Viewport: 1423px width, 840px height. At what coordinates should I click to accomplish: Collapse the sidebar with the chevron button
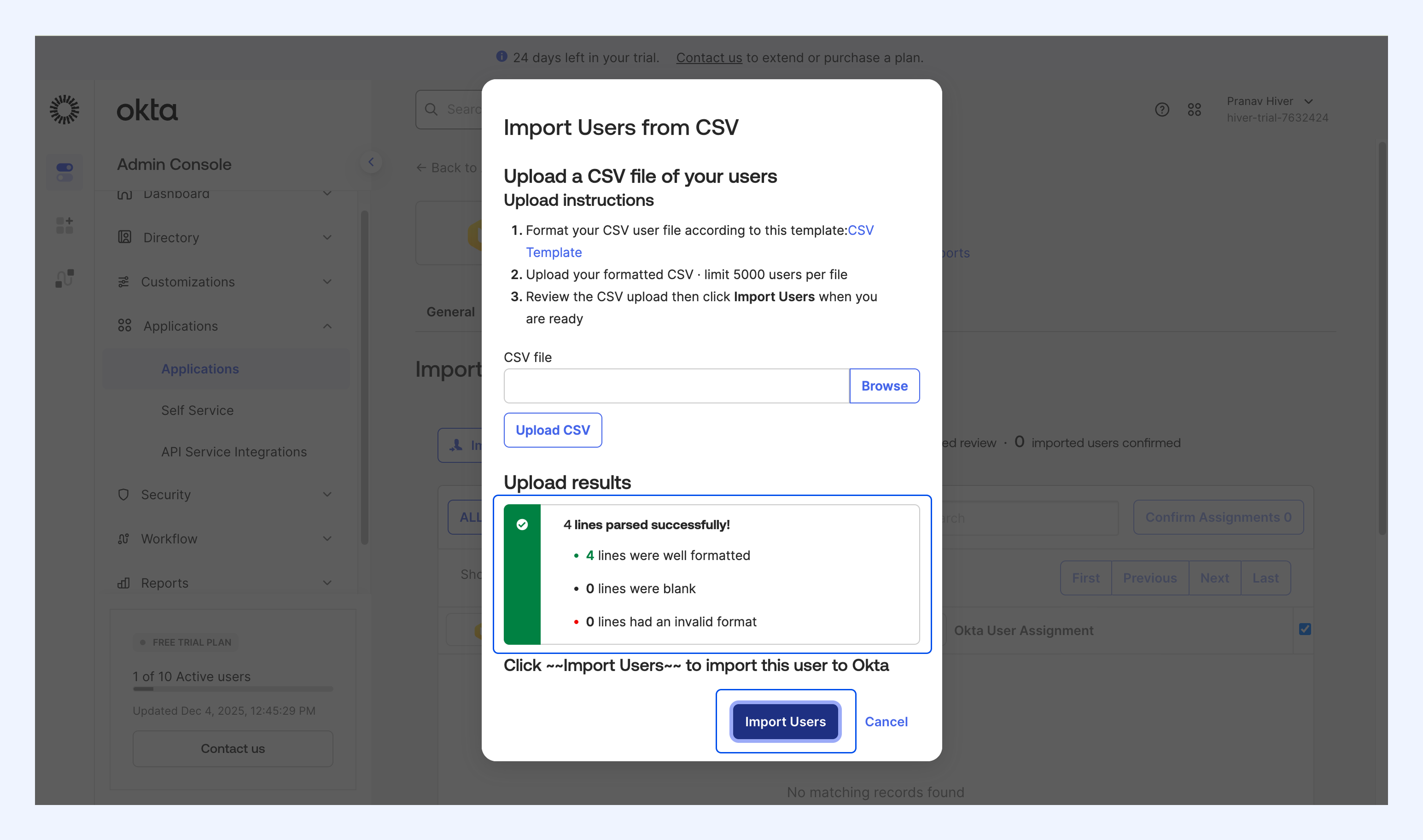point(371,162)
